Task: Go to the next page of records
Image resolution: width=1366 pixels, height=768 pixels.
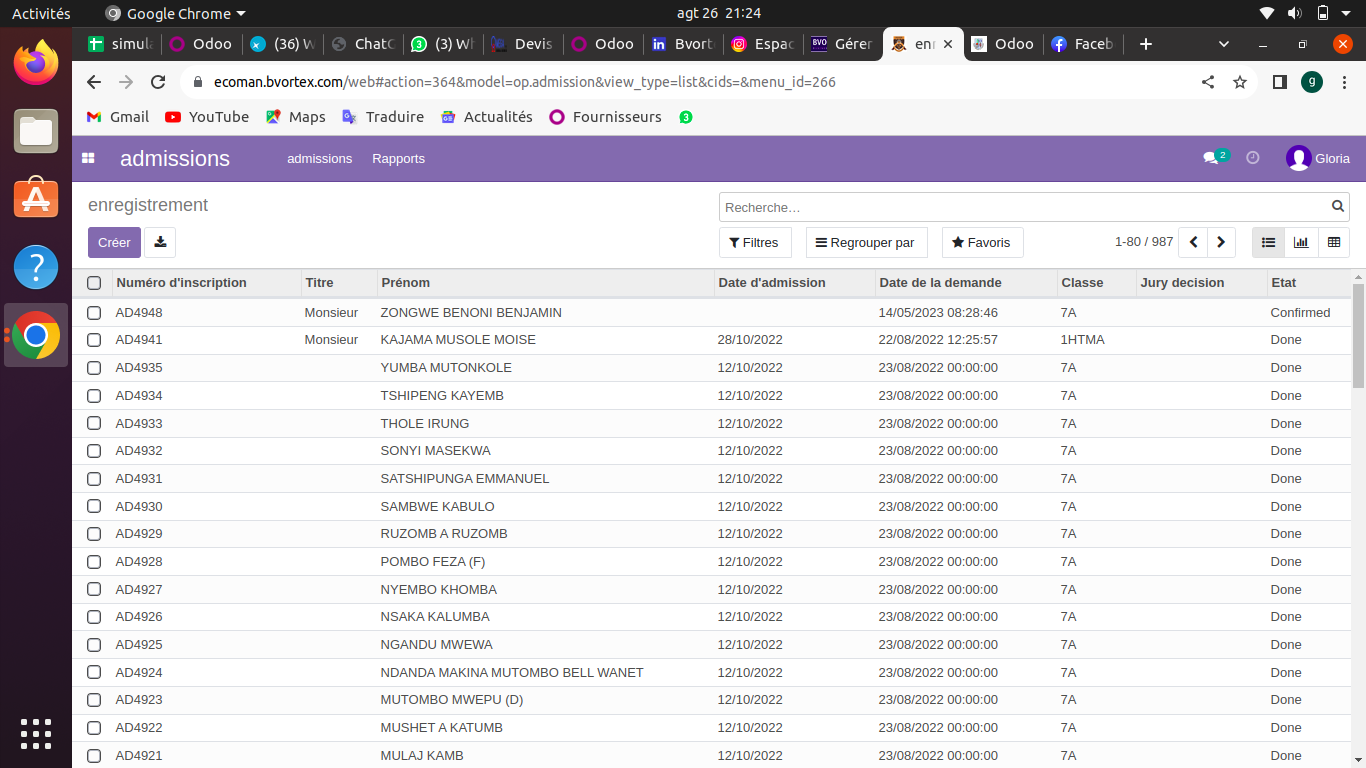Action: click(1221, 242)
